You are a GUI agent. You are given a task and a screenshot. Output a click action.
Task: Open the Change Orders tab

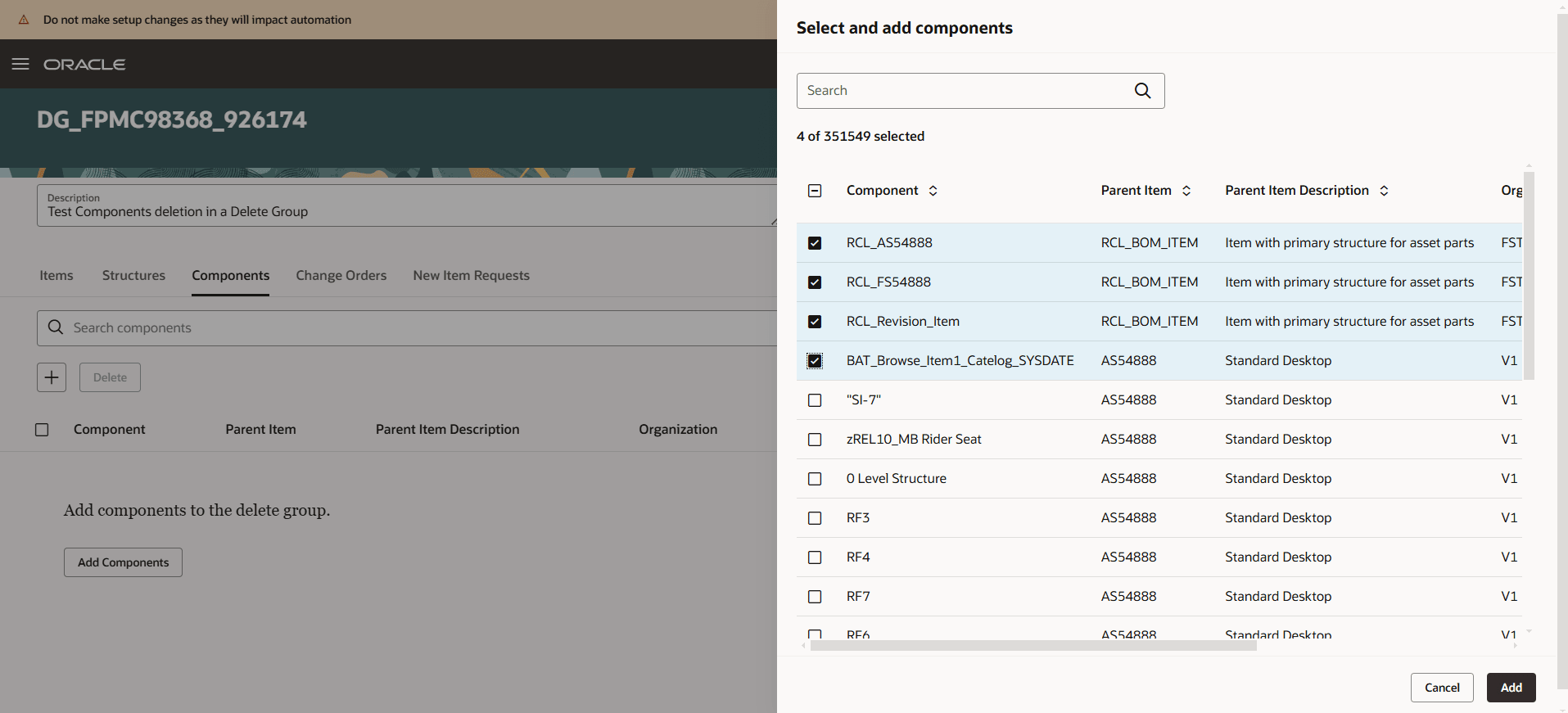341,276
